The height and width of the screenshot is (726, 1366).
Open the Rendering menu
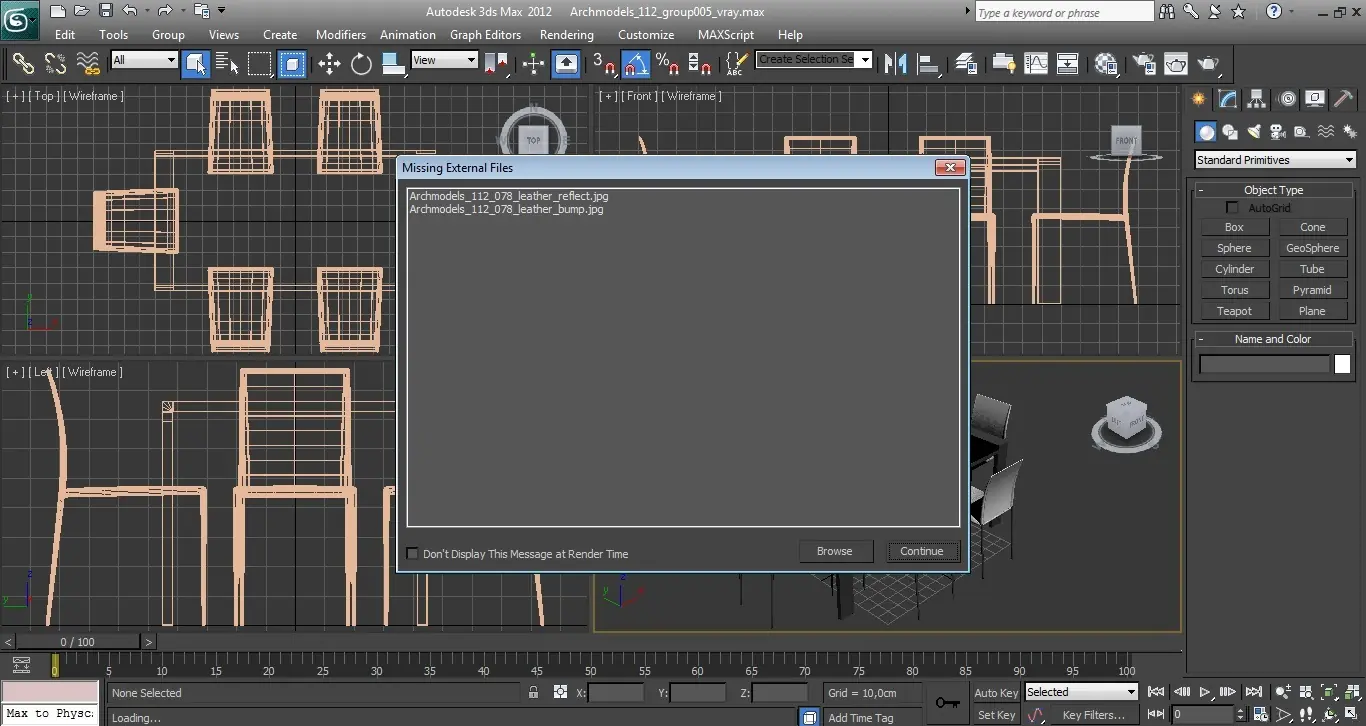(567, 35)
